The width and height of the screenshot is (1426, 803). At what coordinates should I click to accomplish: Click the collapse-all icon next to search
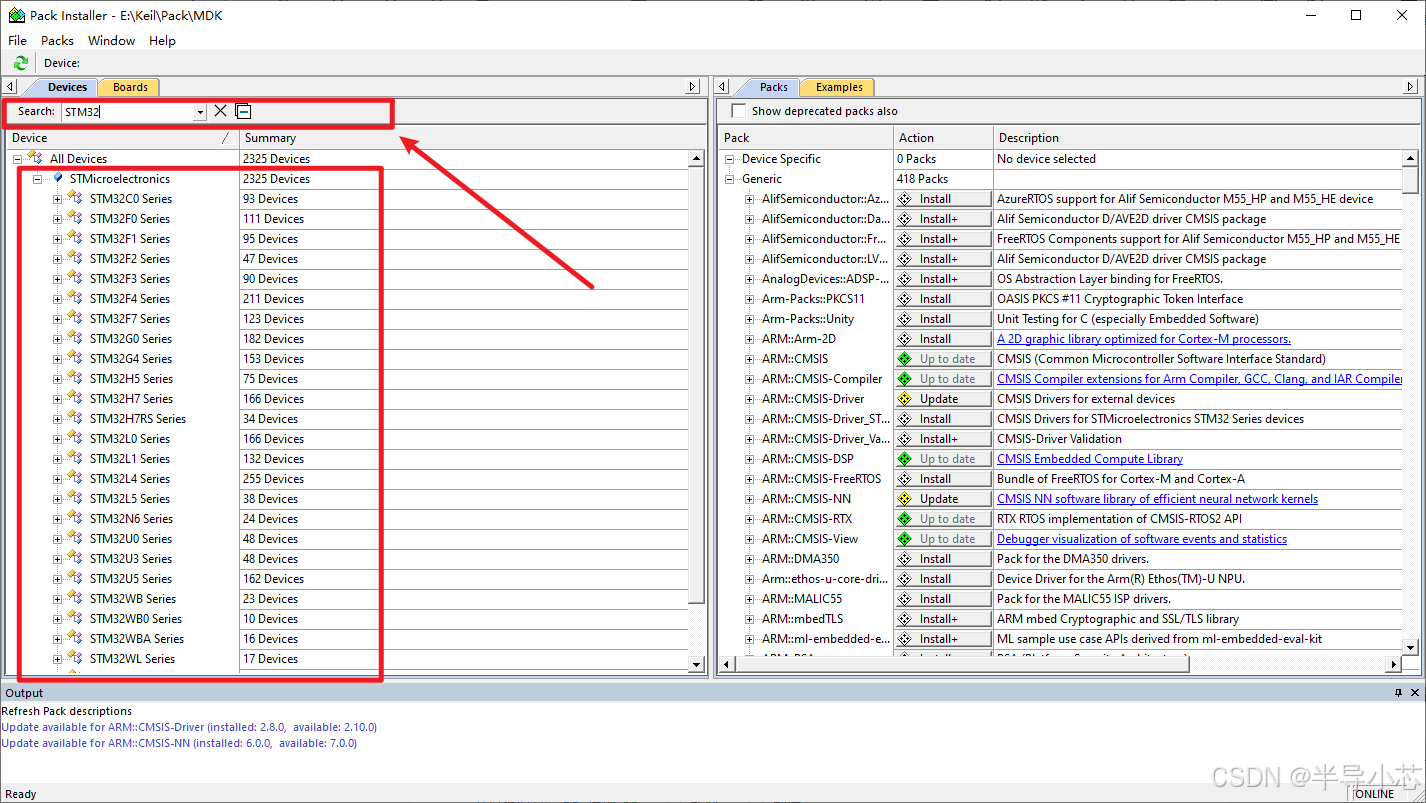[243, 111]
